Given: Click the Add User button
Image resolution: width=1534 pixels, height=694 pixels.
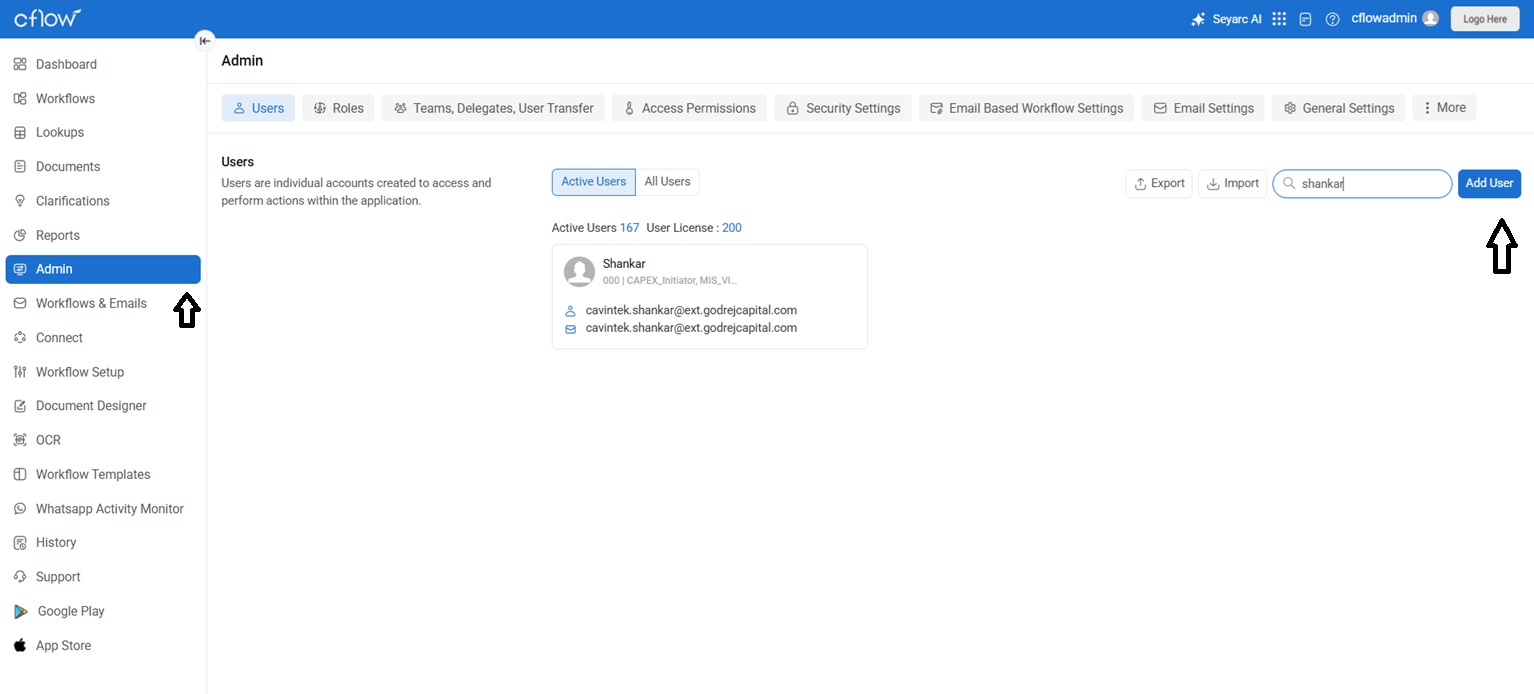Looking at the screenshot, I should [1488, 184].
